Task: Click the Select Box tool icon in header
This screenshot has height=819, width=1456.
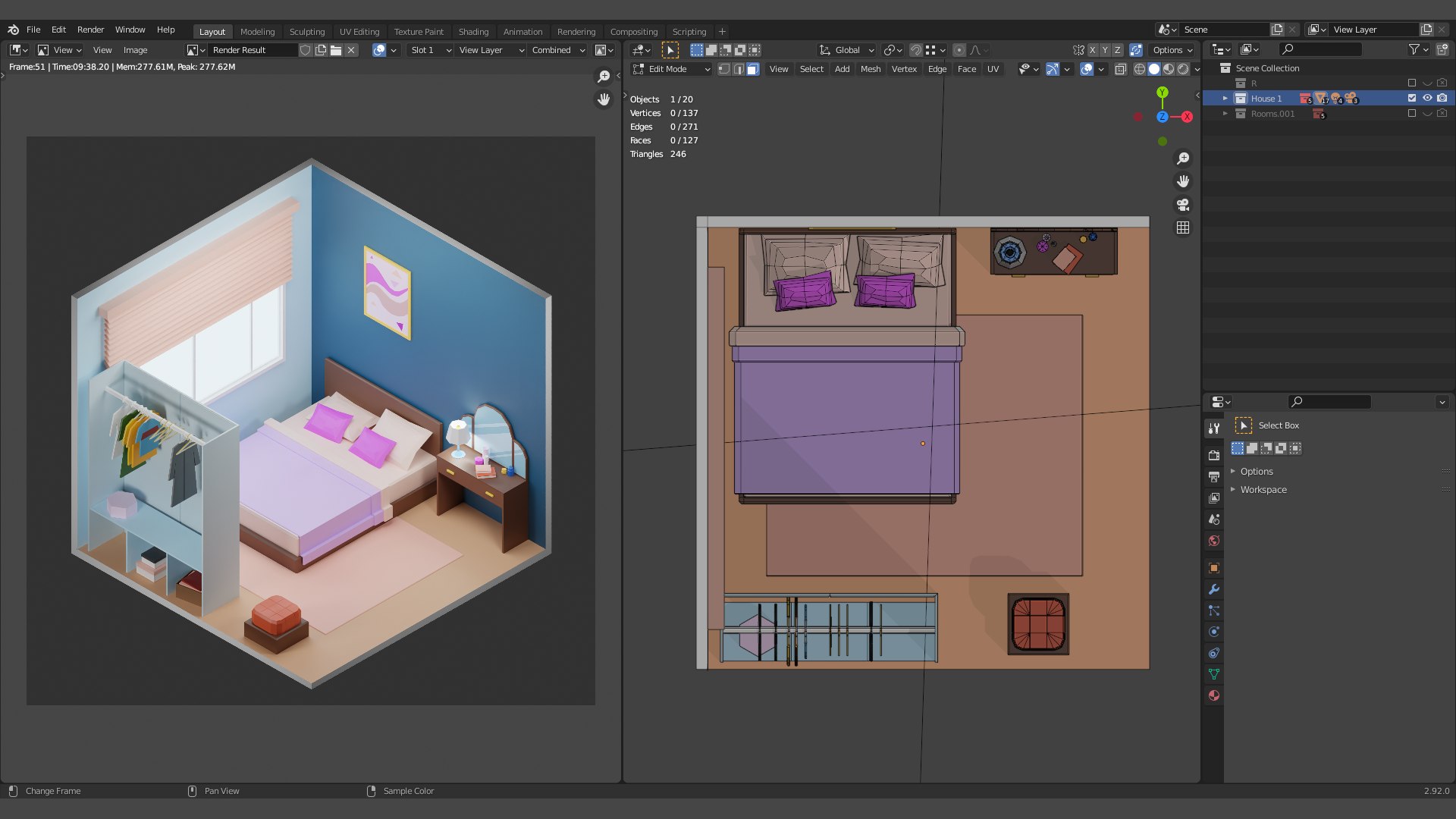Action: [x=670, y=50]
